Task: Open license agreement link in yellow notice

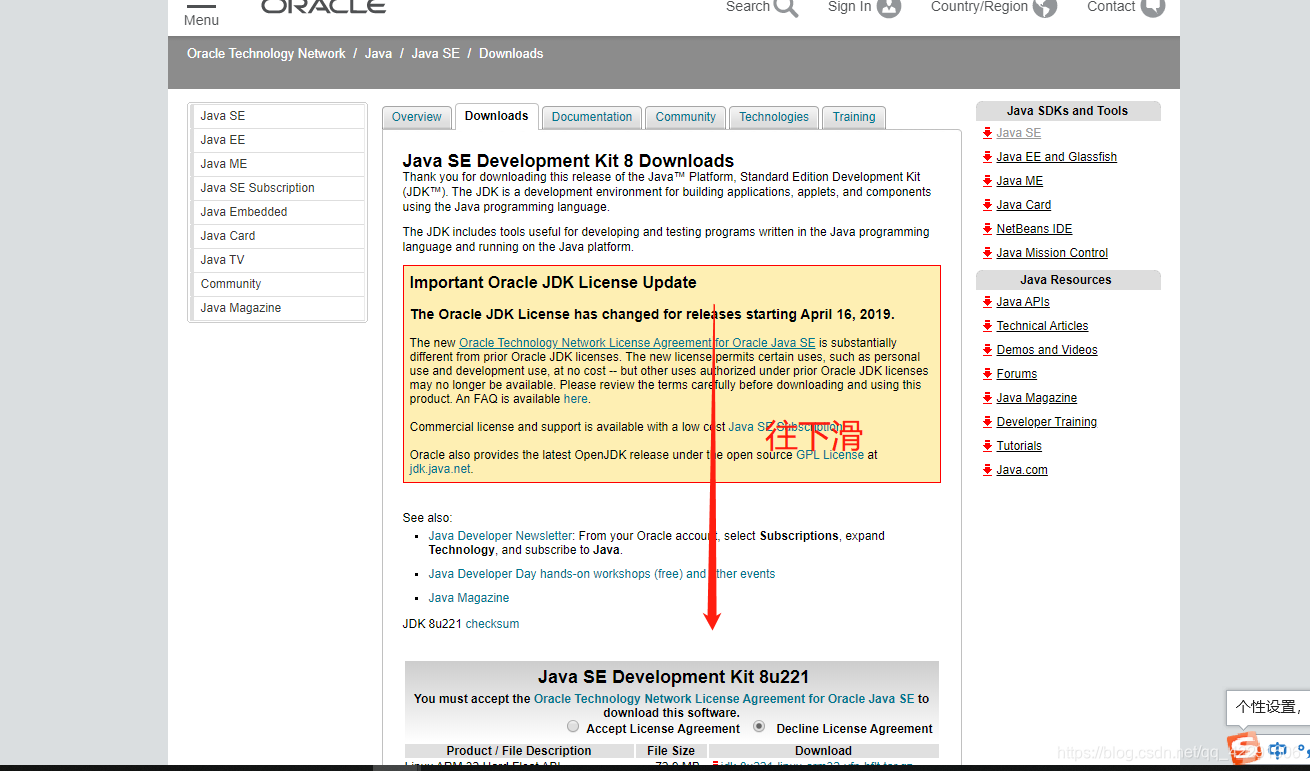Action: pyautogui.click(x=637, y=343)
